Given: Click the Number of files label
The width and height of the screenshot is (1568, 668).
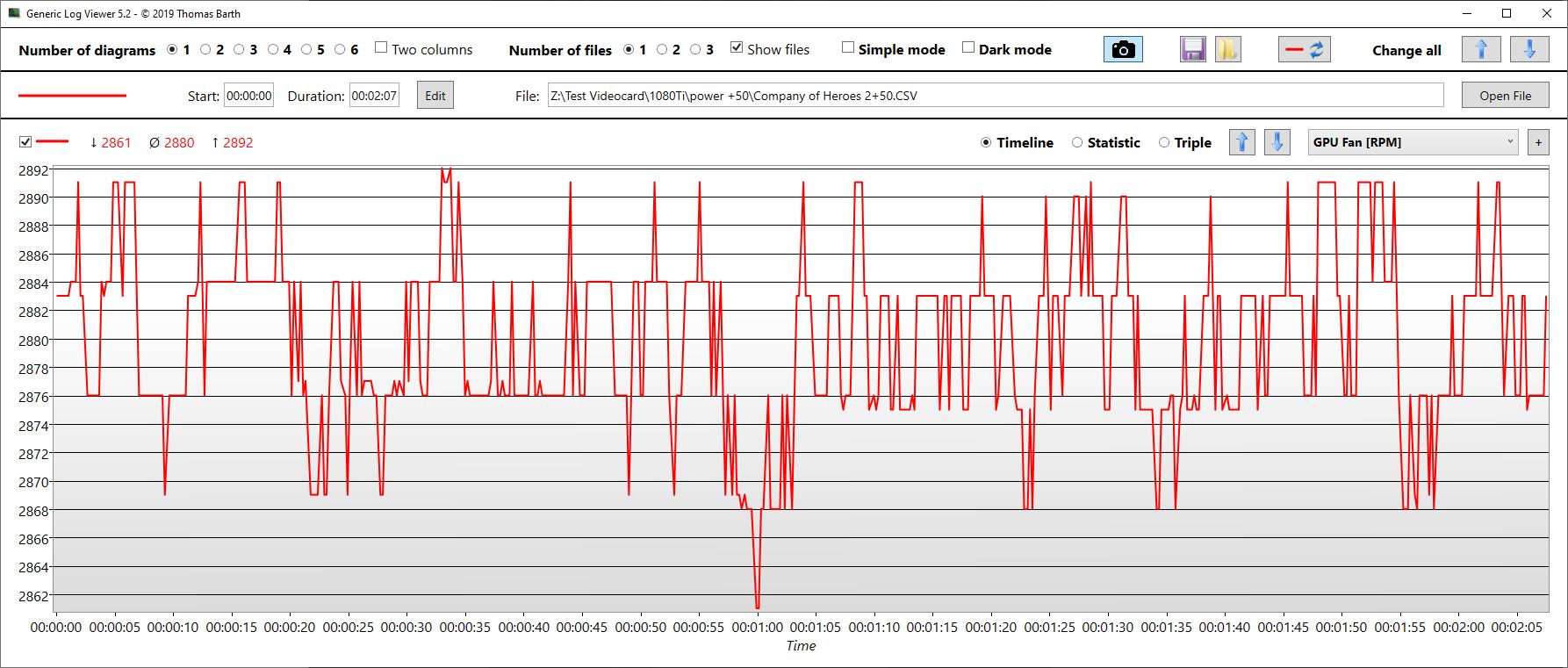Looking at the screenshot, I should pos(560,50).
